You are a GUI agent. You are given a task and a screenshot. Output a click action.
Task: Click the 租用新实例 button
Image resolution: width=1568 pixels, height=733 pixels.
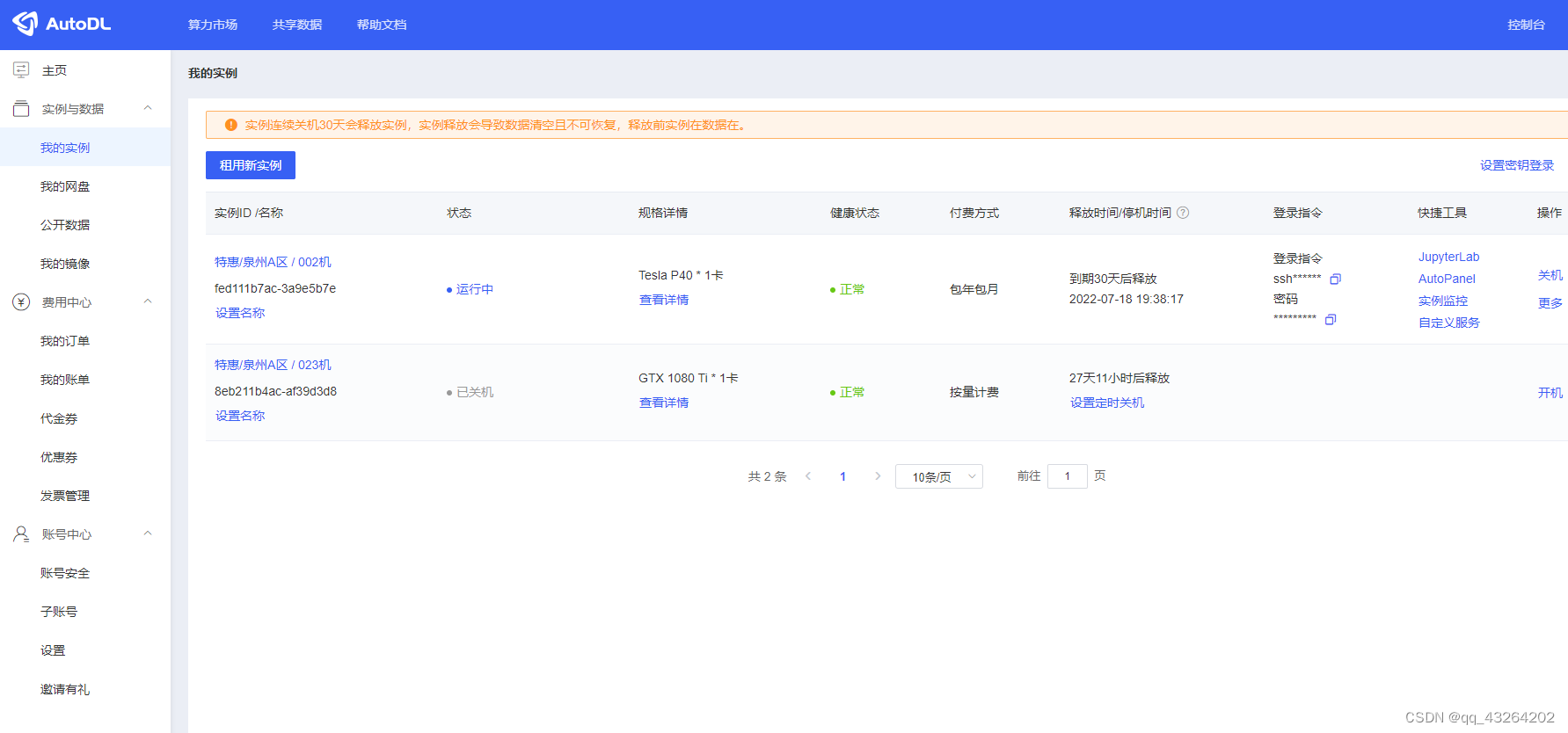[x=251, y=165]
